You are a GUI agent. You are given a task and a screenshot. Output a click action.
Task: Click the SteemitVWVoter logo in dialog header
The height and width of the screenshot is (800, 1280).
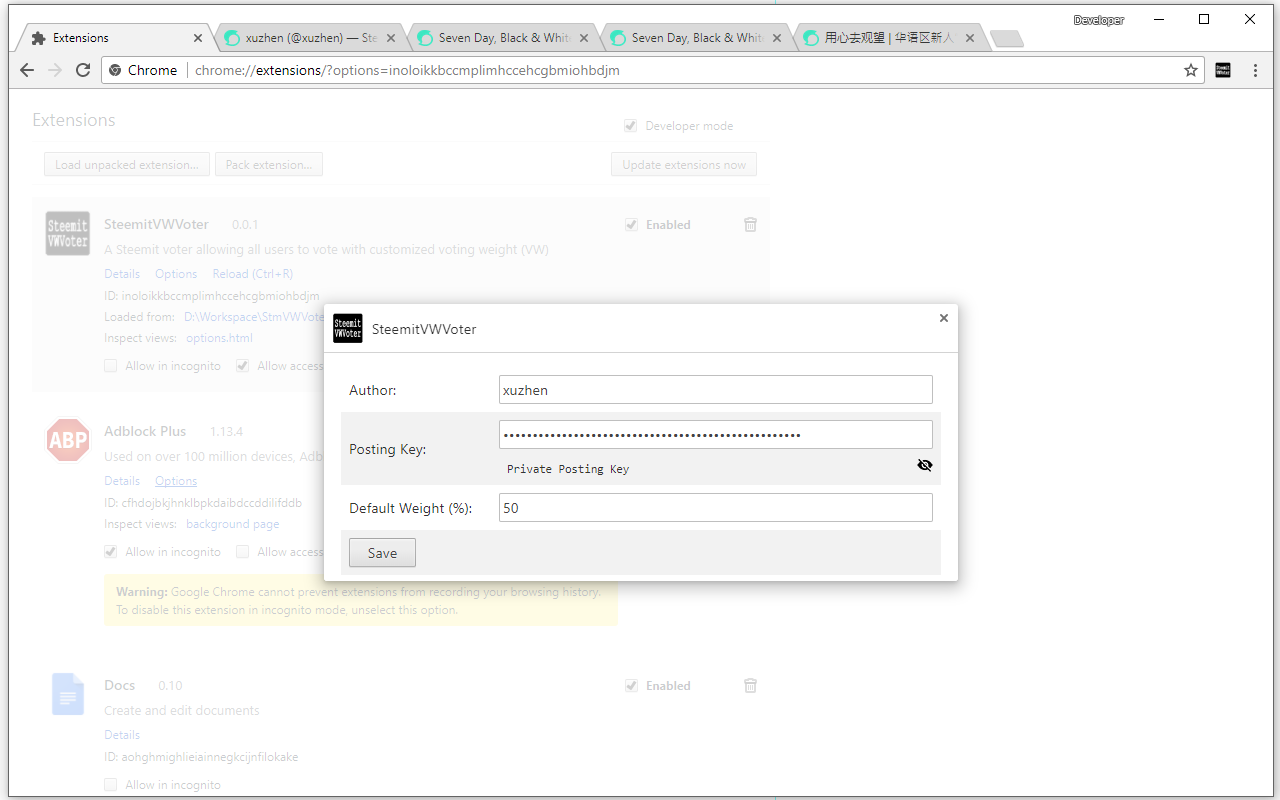pyautogui.click(x=348, y=328)
